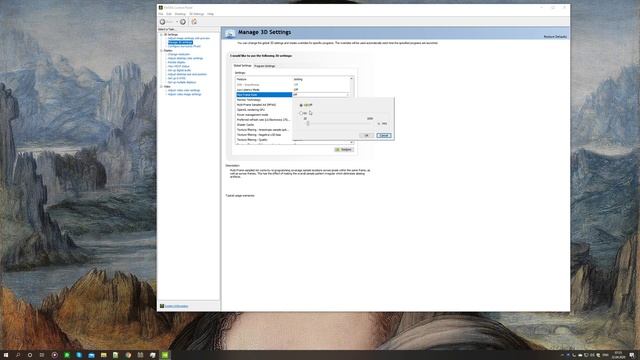
Task: Collapse the Display tree node
Action: click(x=161, y=51)
